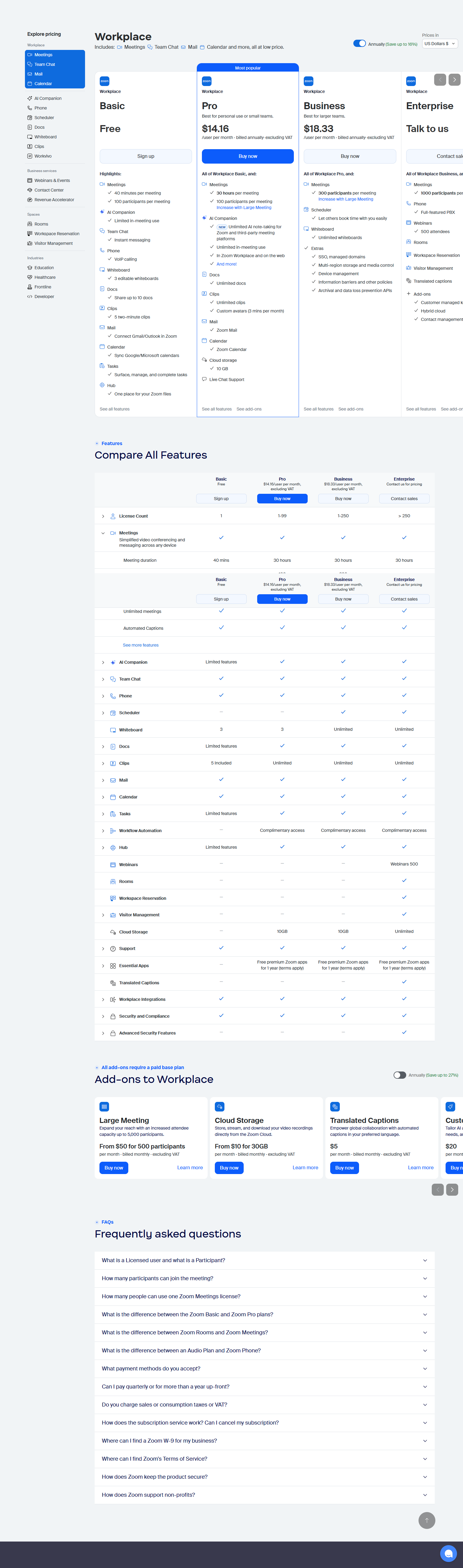The image size is (463, 1568).
Task: Show next plan with right arrow
Action: tap(455, 80)
